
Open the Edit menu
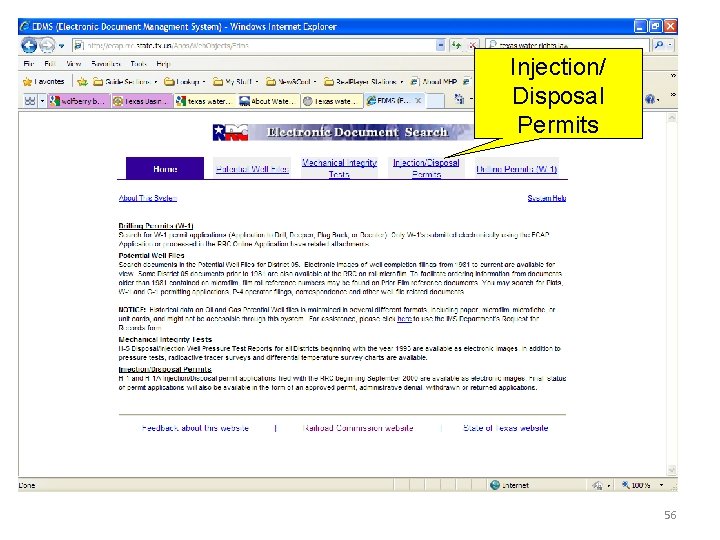click(x=50, y=63)
